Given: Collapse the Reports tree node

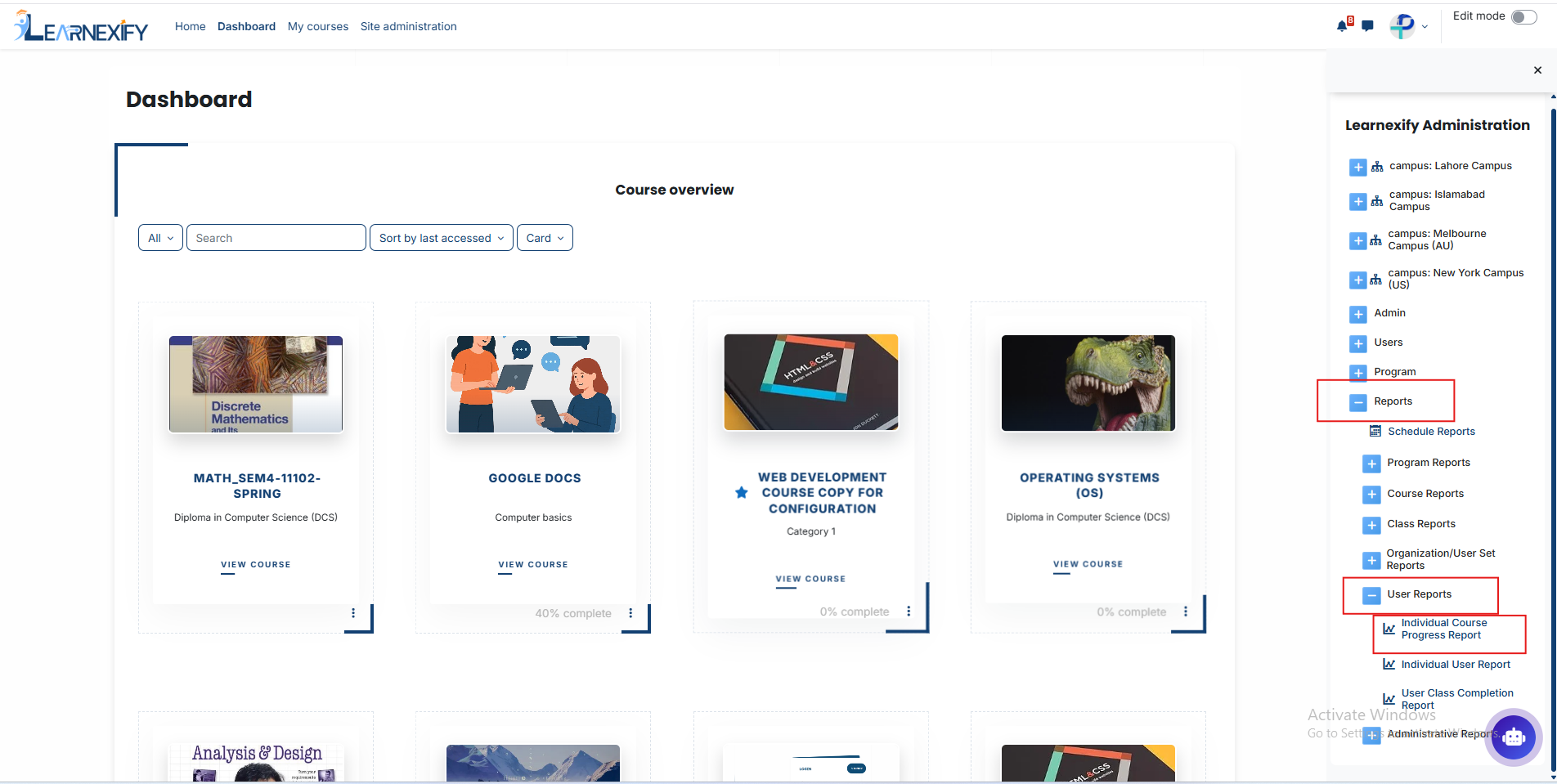Looking at the screenshot, I should (x=1358, y=402).
